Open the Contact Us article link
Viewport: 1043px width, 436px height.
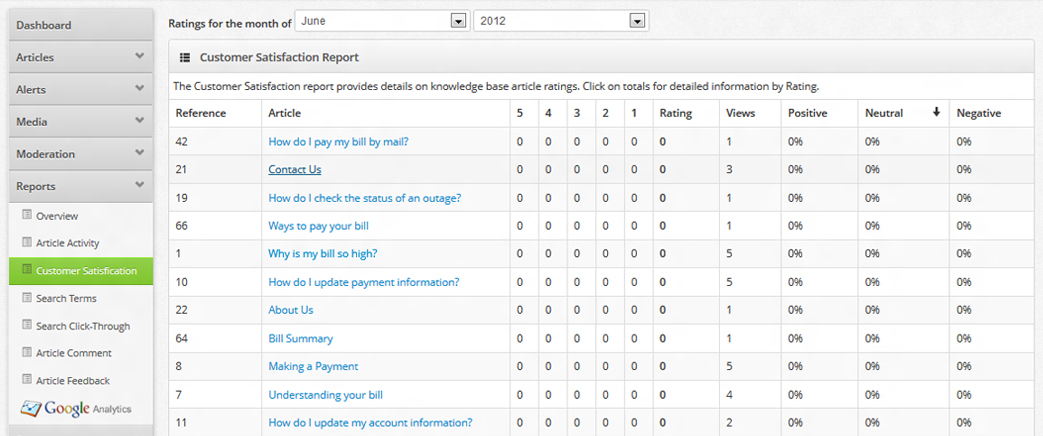click(x=294, y=170)
